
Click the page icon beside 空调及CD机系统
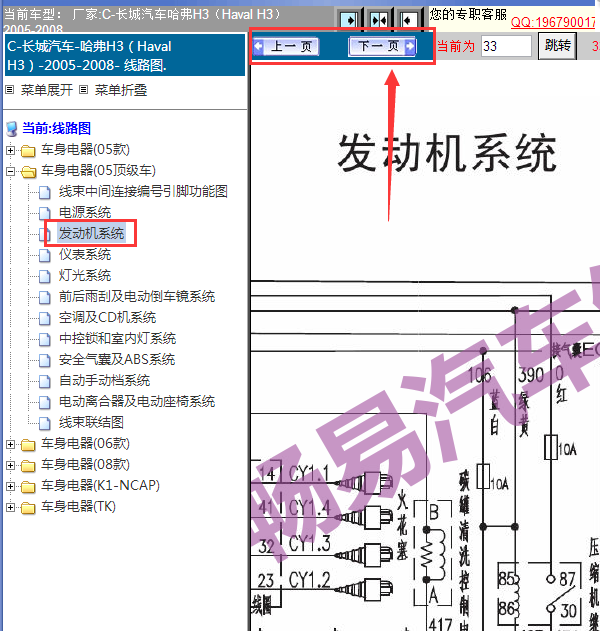(x=45, y=318)
